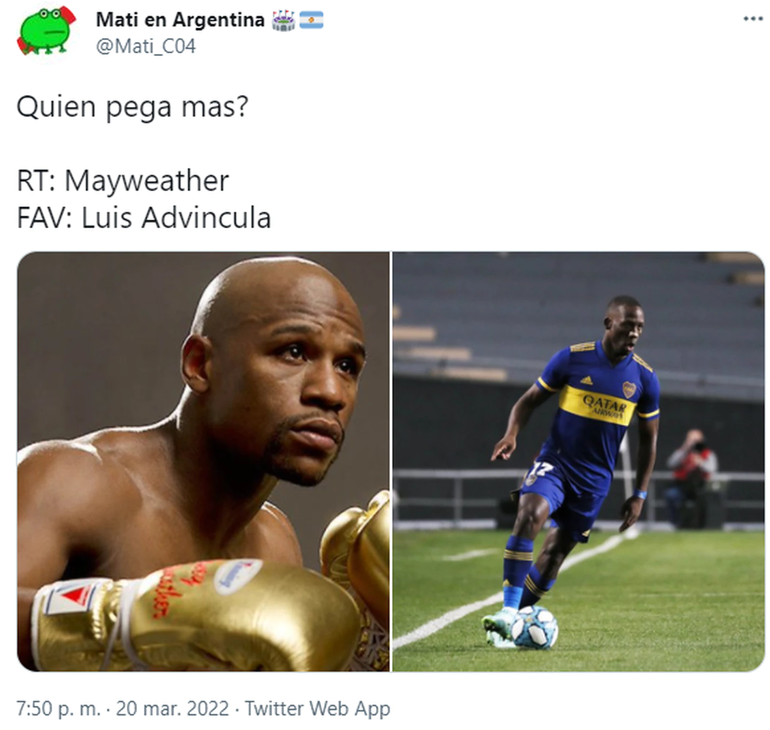
Task: Open the green frog profile avatar
Action: pyautogui.click(x=47, y=30)
